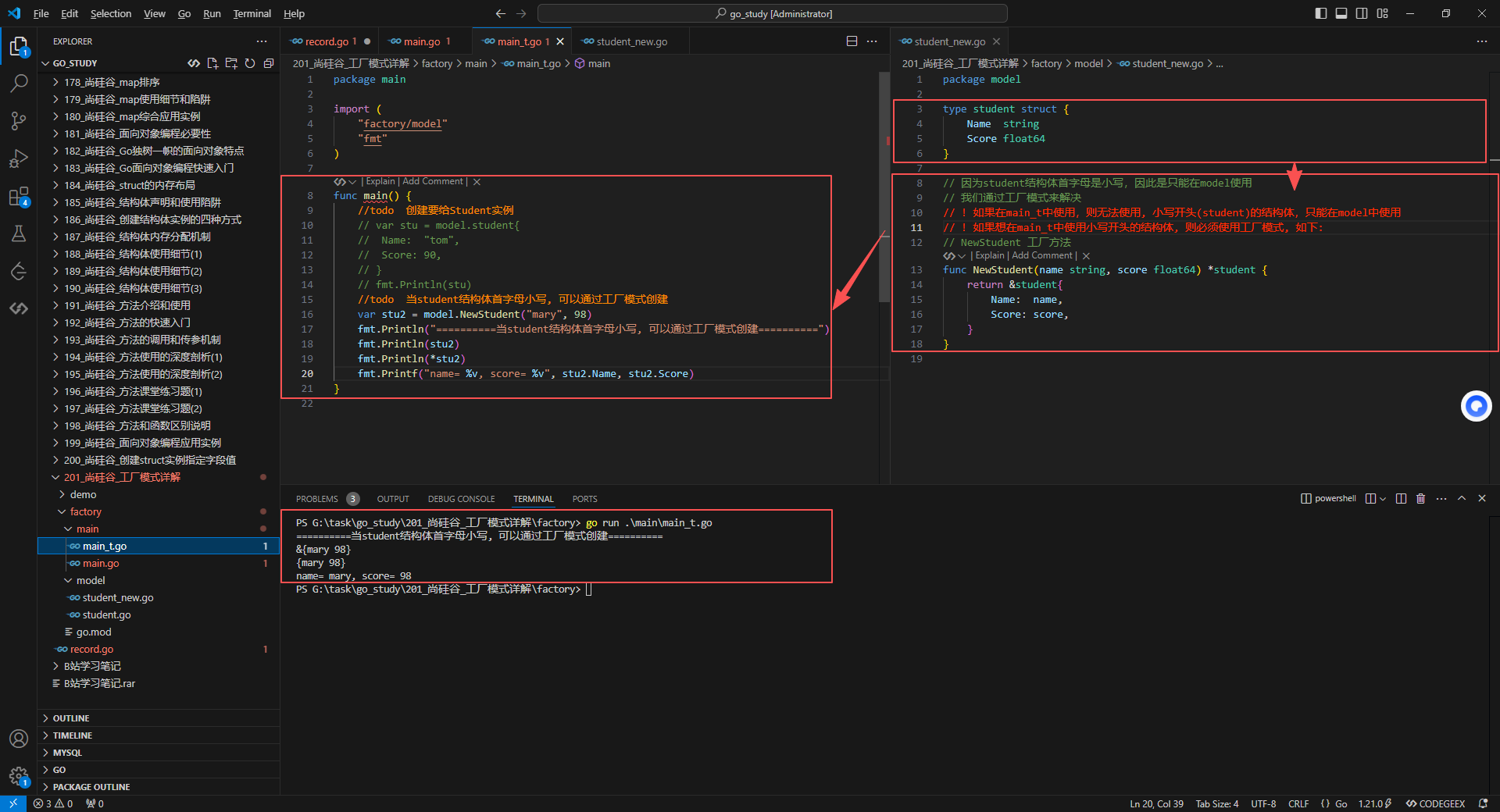
Task: Click the remote window status bar icon
Action: coord(13,803)
